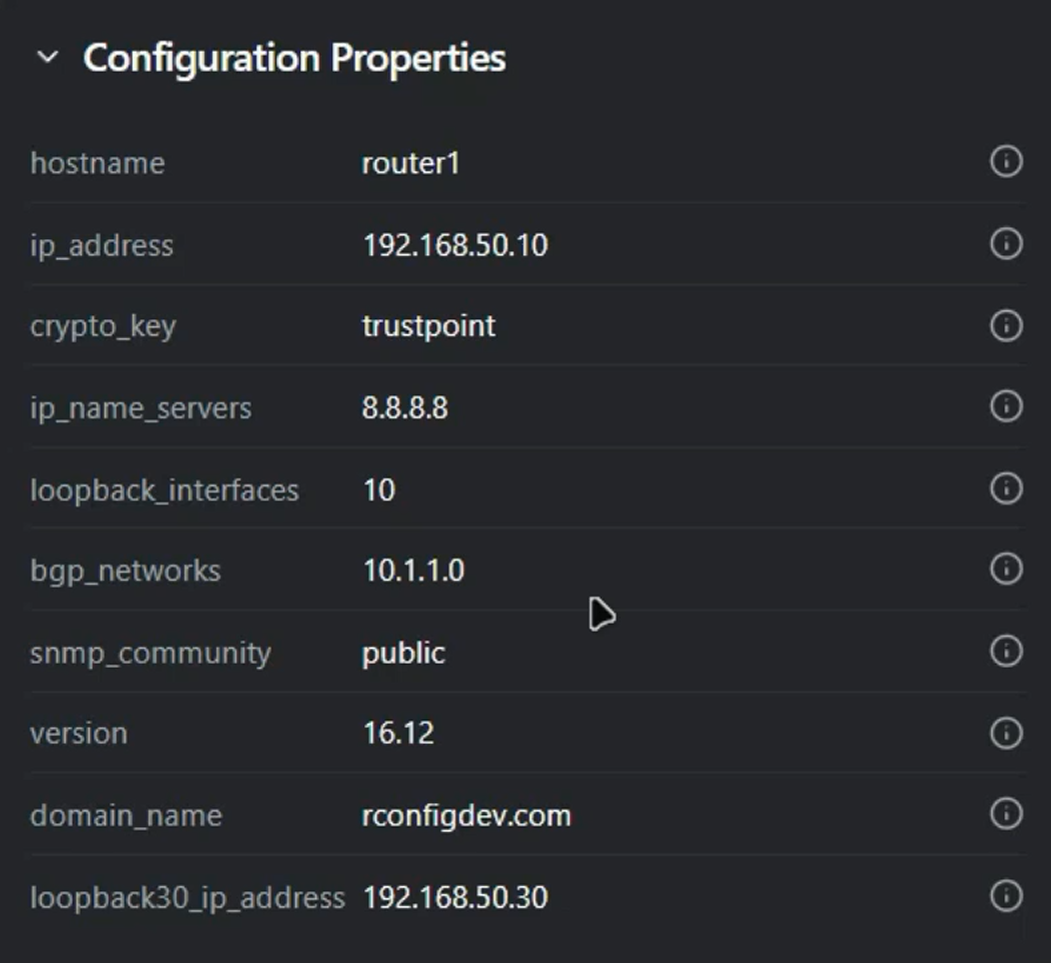Image resolution: width=1051 pixels, height=963 pixels.
Task: Select the version value 16.12
Action: (x=398, y=733)
